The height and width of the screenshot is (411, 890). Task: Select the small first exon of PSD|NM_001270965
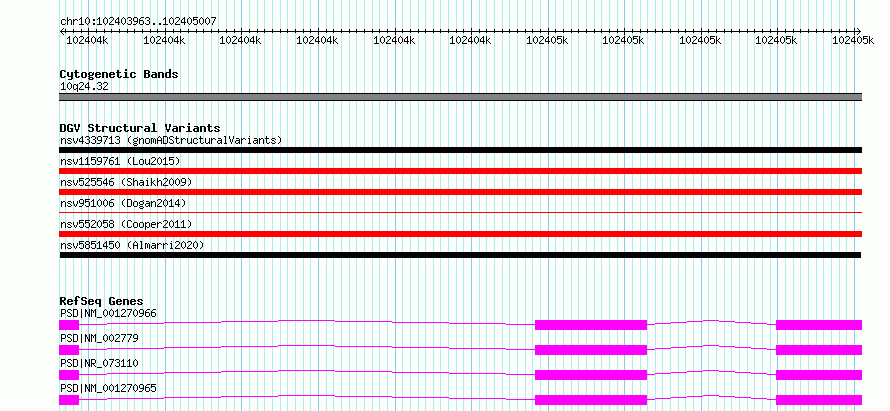point(69,400)
